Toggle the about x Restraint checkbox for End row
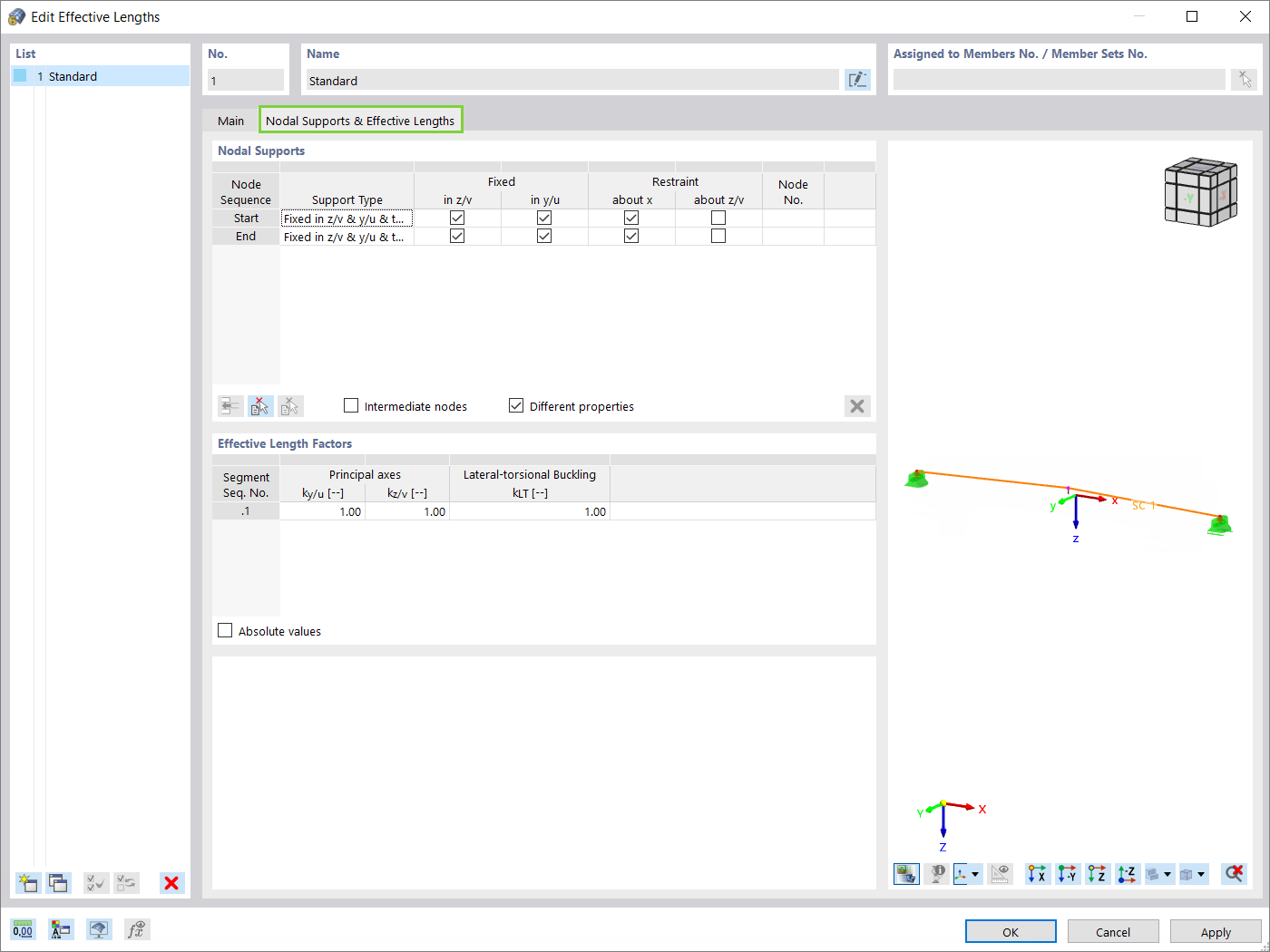The width and height of the screenshot is (1270, 952). pos(630,235)
